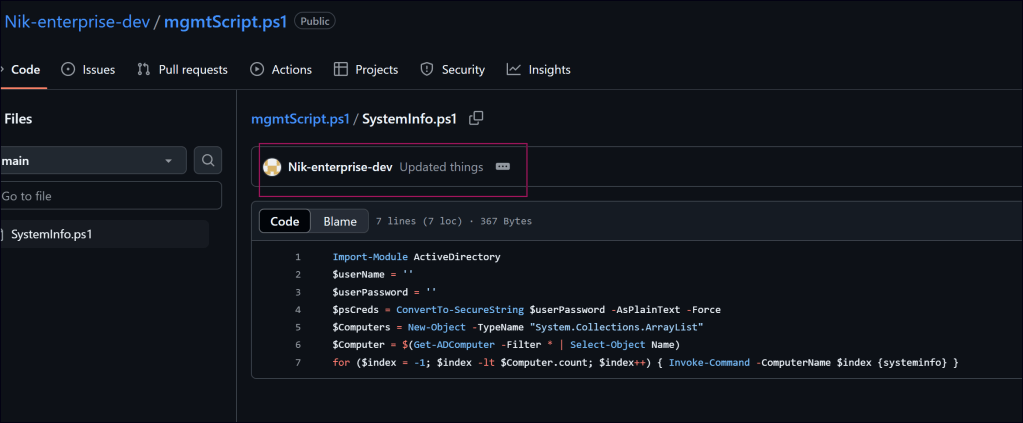Click the Nik-enterprise-dev avatar in commit bar
1023x423 pixels.
coord(272,167)
